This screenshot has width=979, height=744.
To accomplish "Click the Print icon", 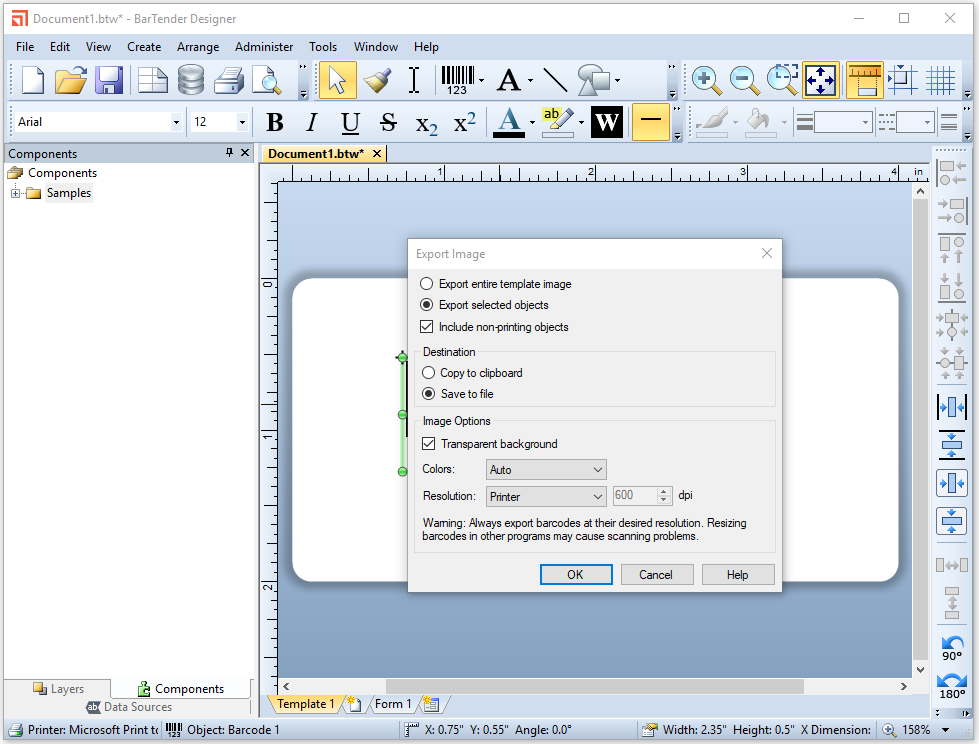I will (229, 80).
